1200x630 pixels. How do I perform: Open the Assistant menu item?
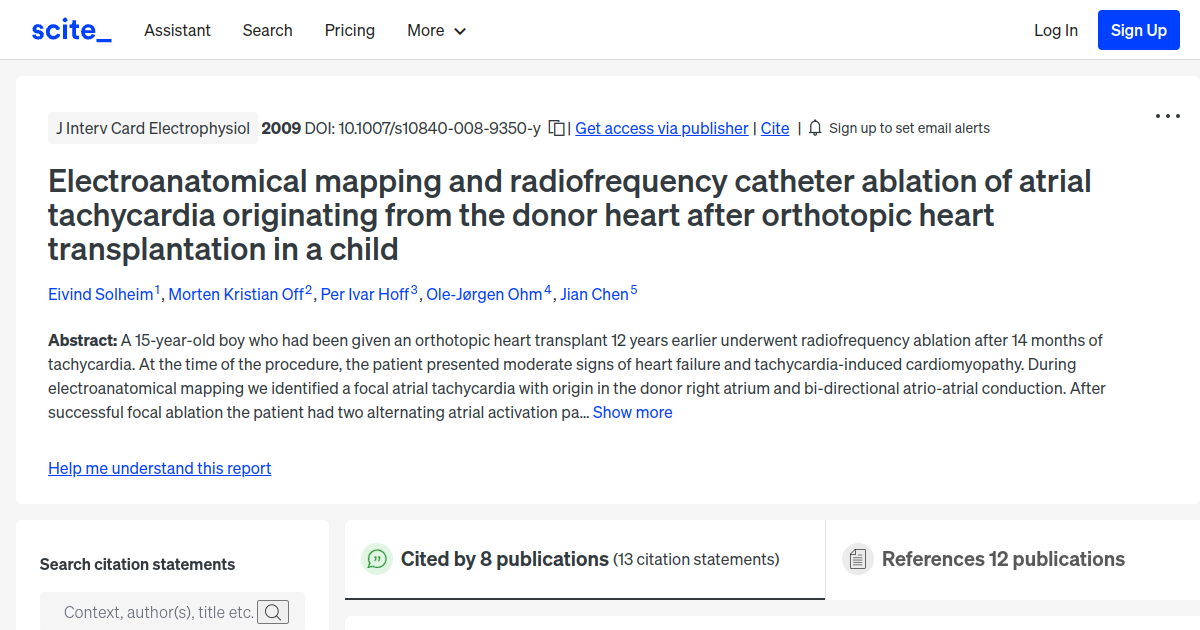[x=177, y=30]
